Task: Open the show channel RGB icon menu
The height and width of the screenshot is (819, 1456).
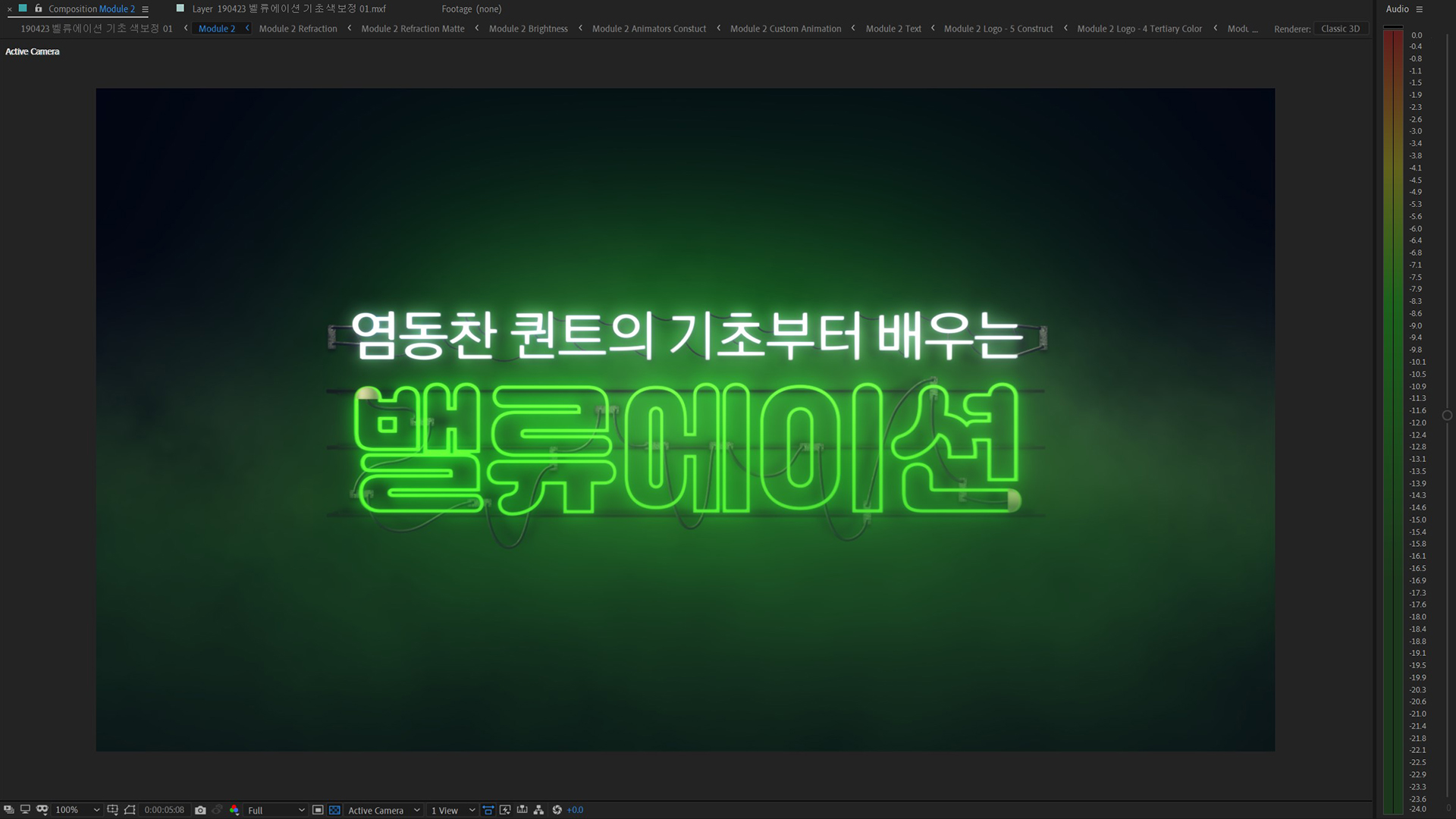Action: 234,810
